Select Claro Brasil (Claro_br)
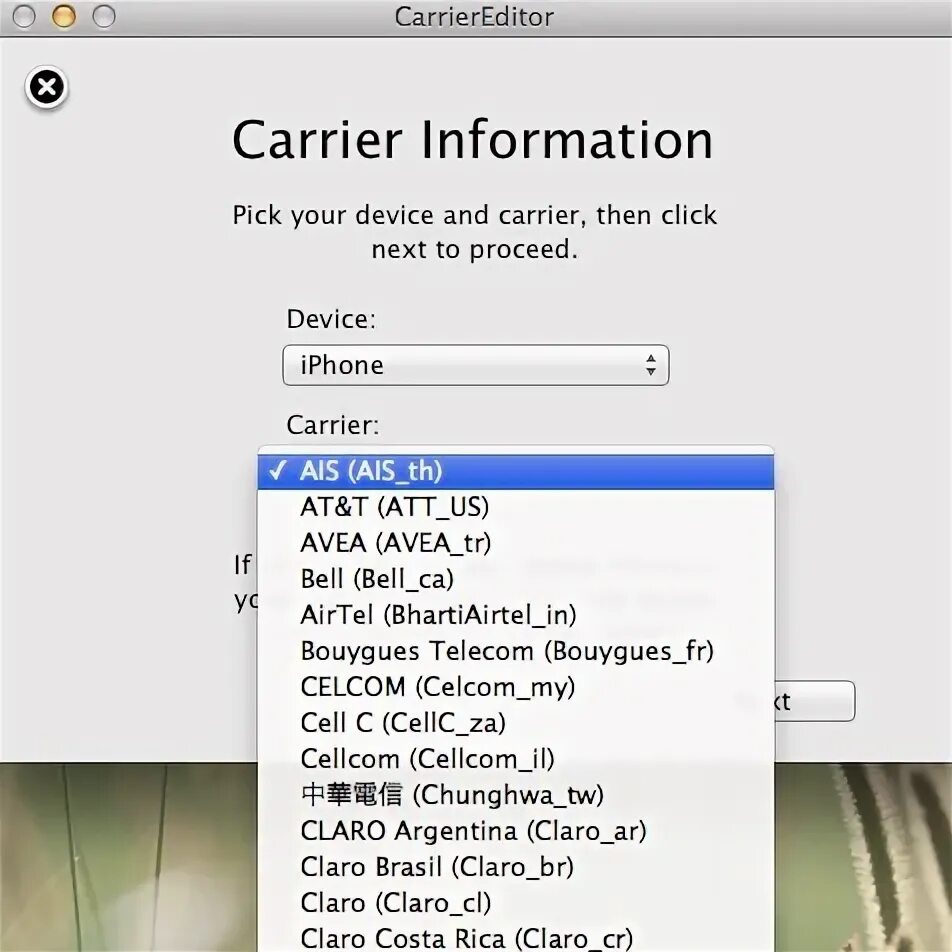Viewport: 952px width, 952px height. pyautogui.click(x=515, y=867)
